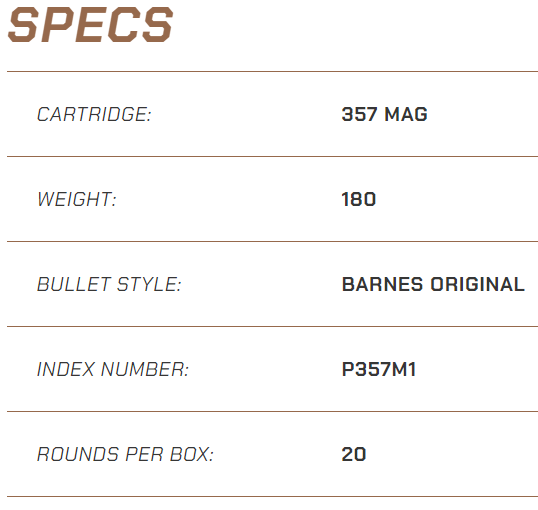Click the BARNES ORIGINAL value
538x510 pixels.
(433, 284)
